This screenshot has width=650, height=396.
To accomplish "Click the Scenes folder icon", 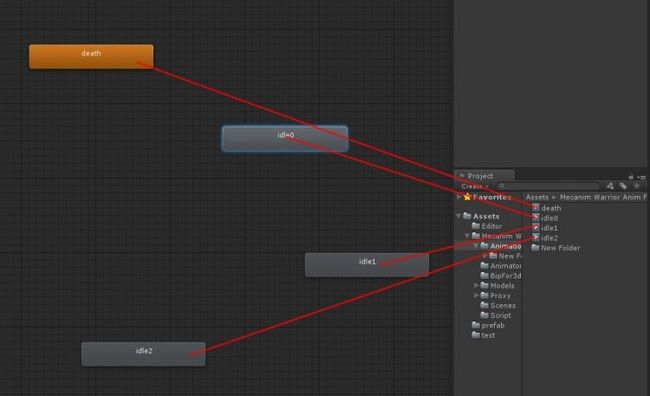I will click(484, 305).
